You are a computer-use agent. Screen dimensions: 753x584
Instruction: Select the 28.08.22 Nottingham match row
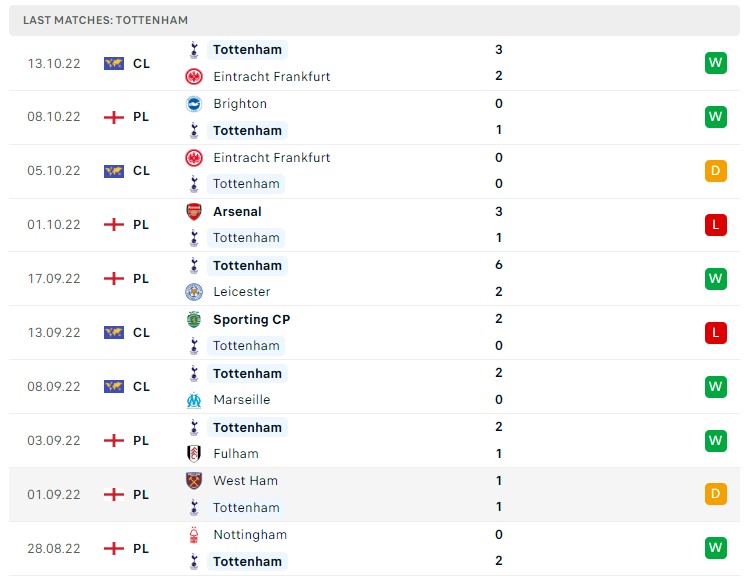click(x=375, y=548)
